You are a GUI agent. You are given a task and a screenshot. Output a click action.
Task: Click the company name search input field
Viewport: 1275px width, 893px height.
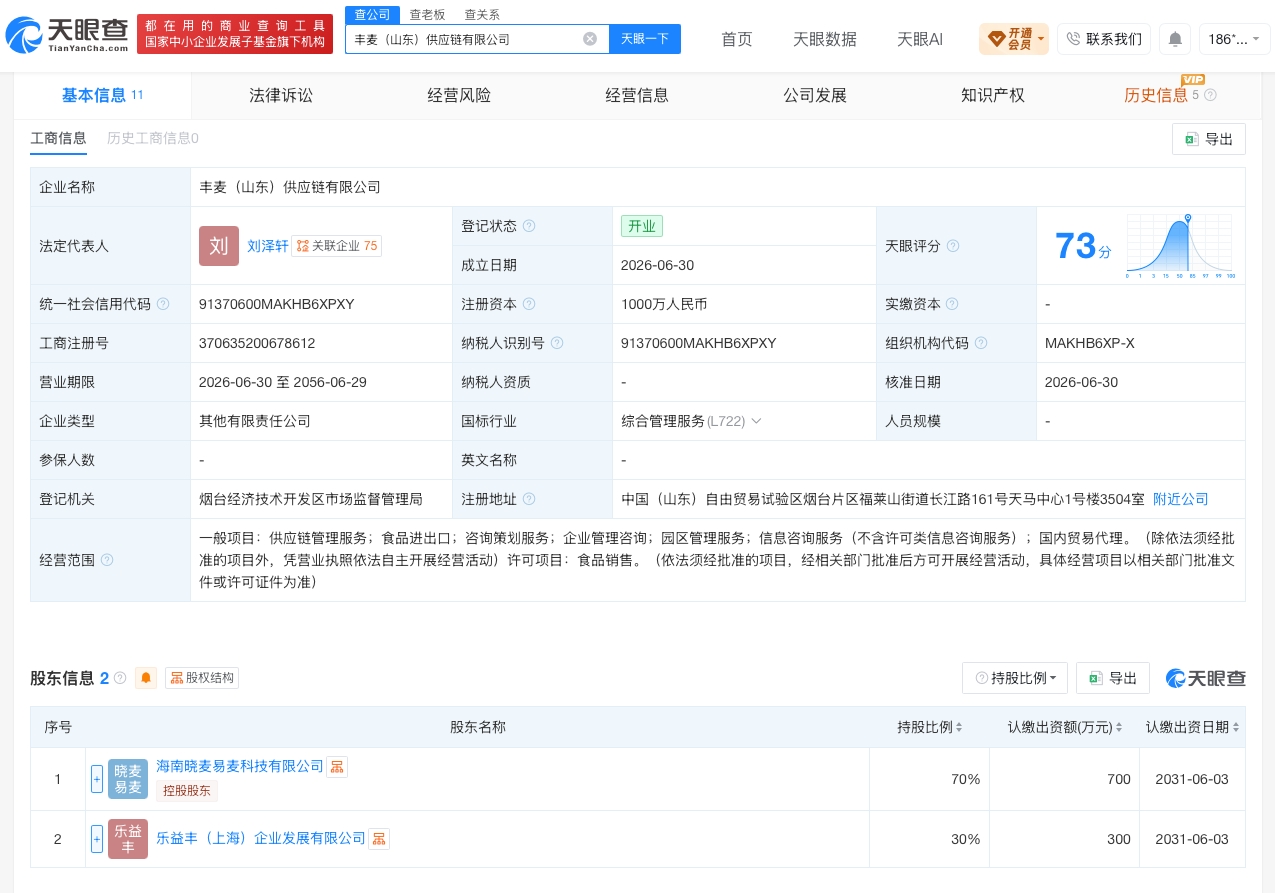tap(466, 39)
